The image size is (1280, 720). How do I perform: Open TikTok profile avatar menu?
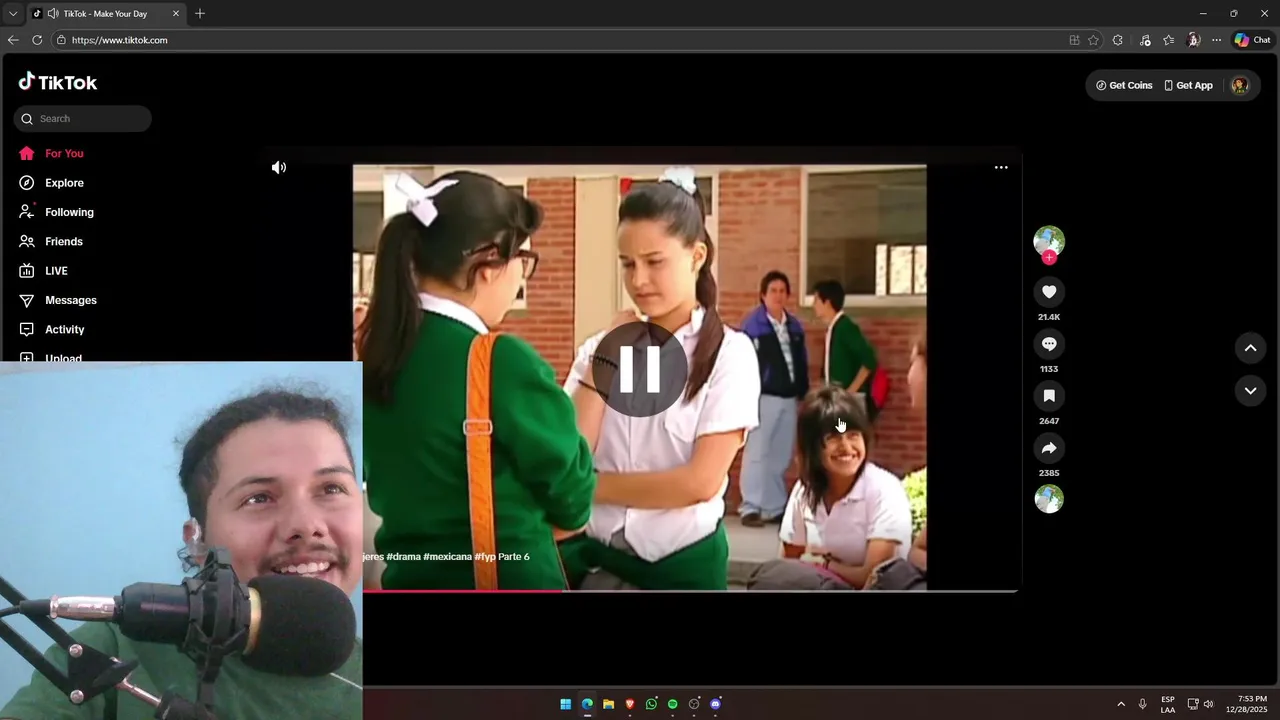[1240, 86]
